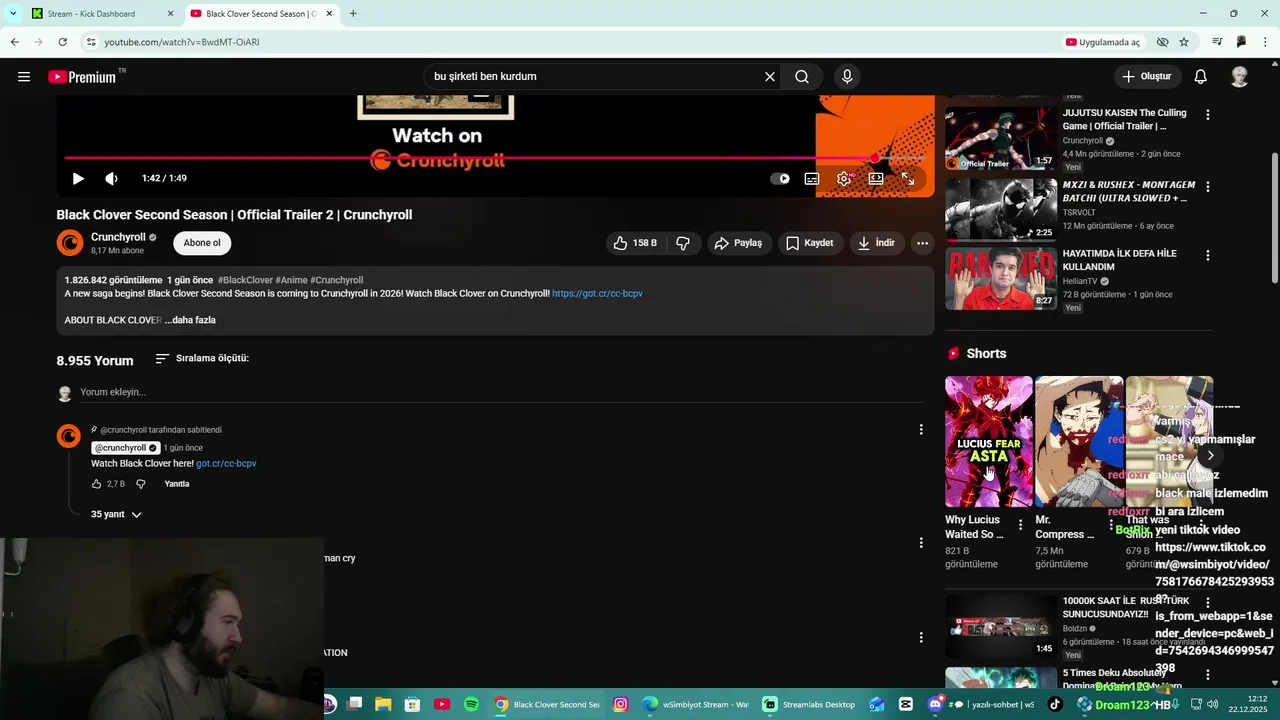Image resolution: width=1280 pixels, height=720 pixels.
Task: Open the Crunchyroll channel avatar
Action: click(x=70, y=243)
